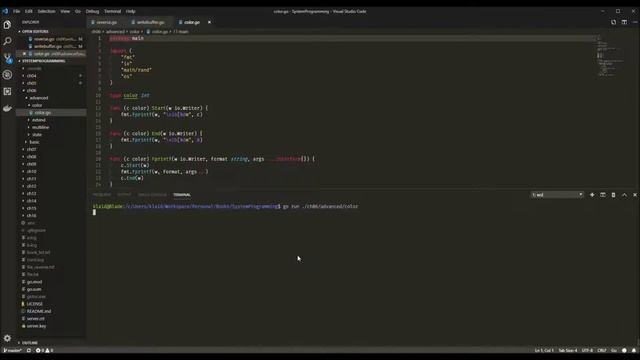Click Tab Size 4 in status bar

pos(568,350)
